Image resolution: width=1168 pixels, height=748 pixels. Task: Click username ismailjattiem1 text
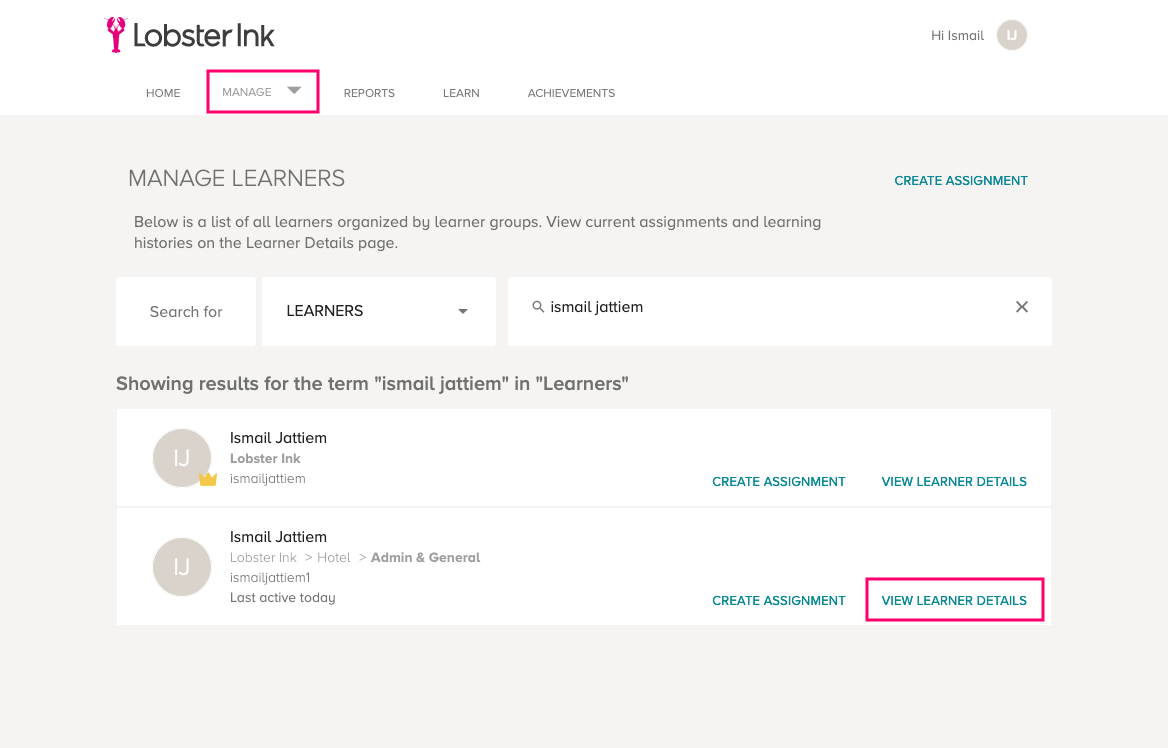(x=270, y=577)
